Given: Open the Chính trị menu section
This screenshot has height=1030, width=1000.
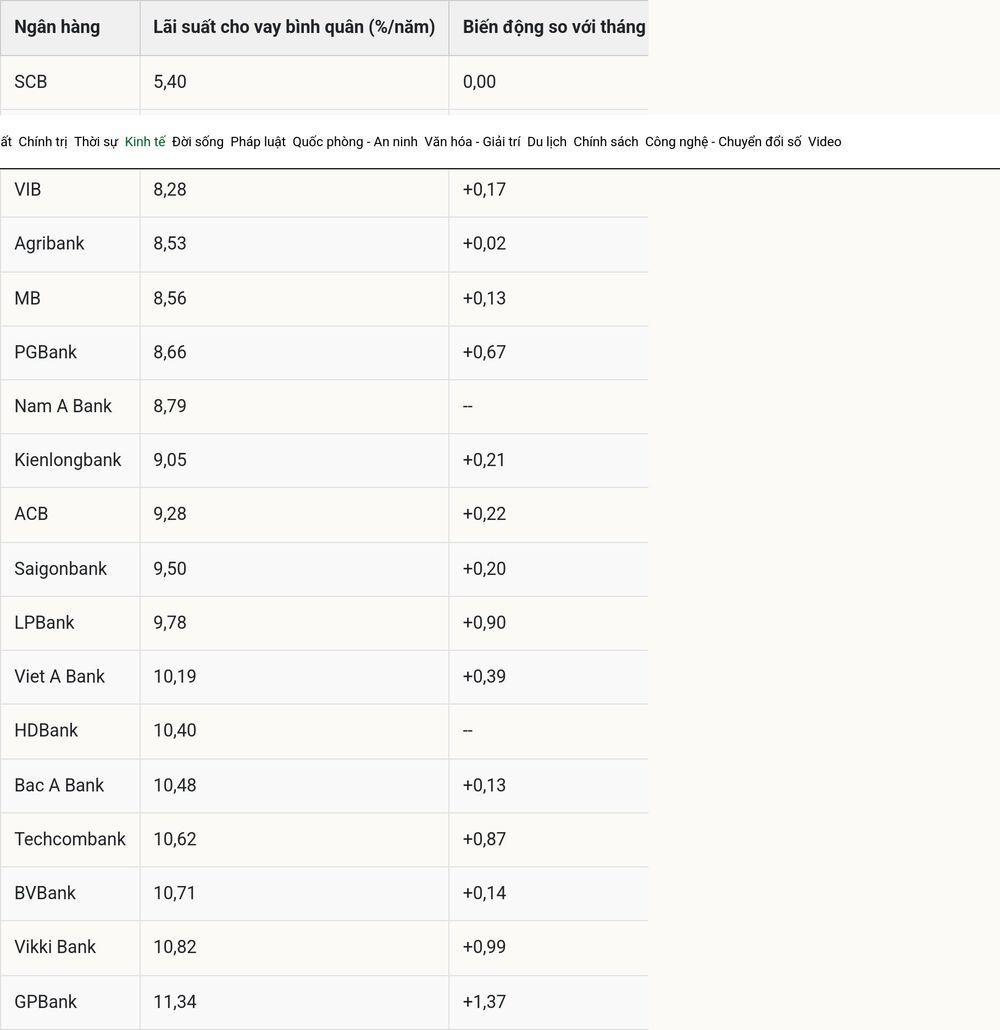Looking at the screenshot, I should point(43,141).
